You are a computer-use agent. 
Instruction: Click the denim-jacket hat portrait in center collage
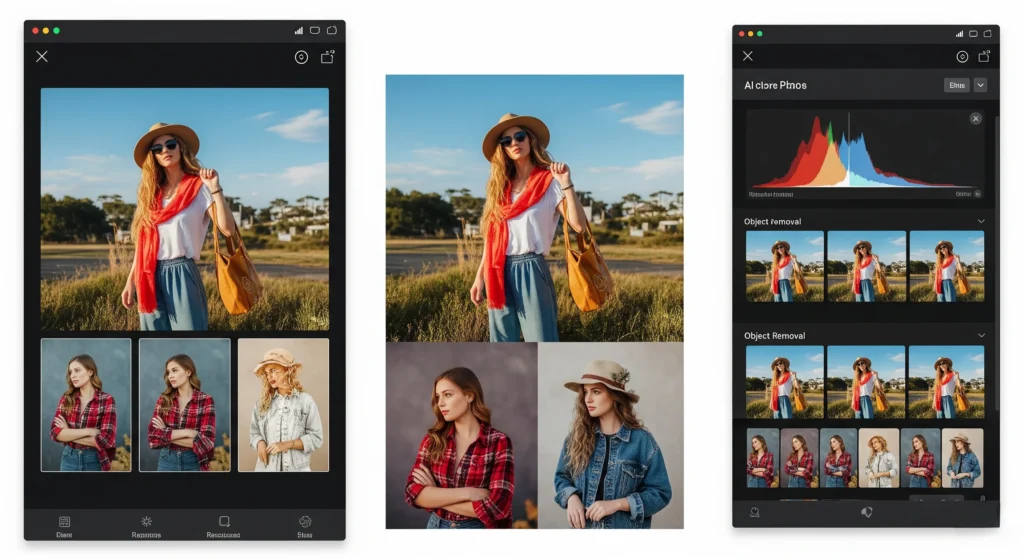click(611, 436)
